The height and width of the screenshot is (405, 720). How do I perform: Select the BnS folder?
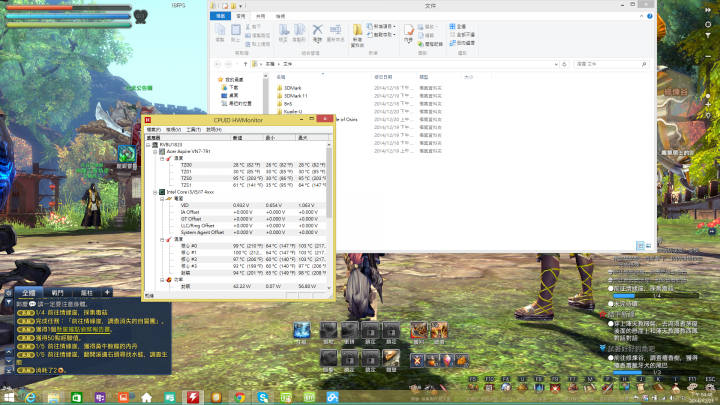coord(285,104)
